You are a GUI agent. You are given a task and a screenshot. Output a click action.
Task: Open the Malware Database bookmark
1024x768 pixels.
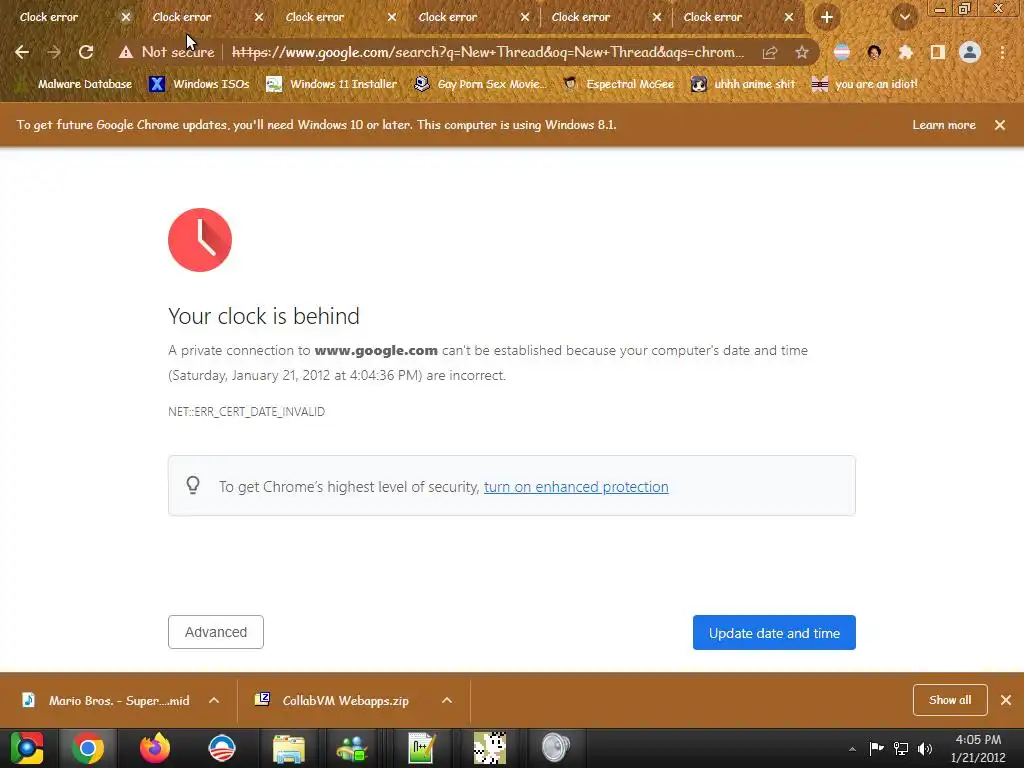pyautogui.click(x=74, y=84)
